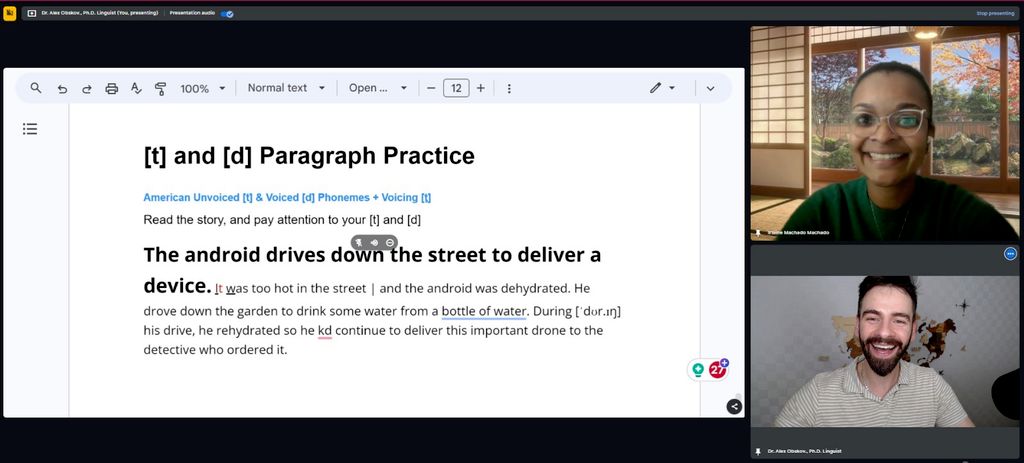Open blue more options on Alex's tile
This screenshot has height=463, width=1024.
click(1010, 253)
